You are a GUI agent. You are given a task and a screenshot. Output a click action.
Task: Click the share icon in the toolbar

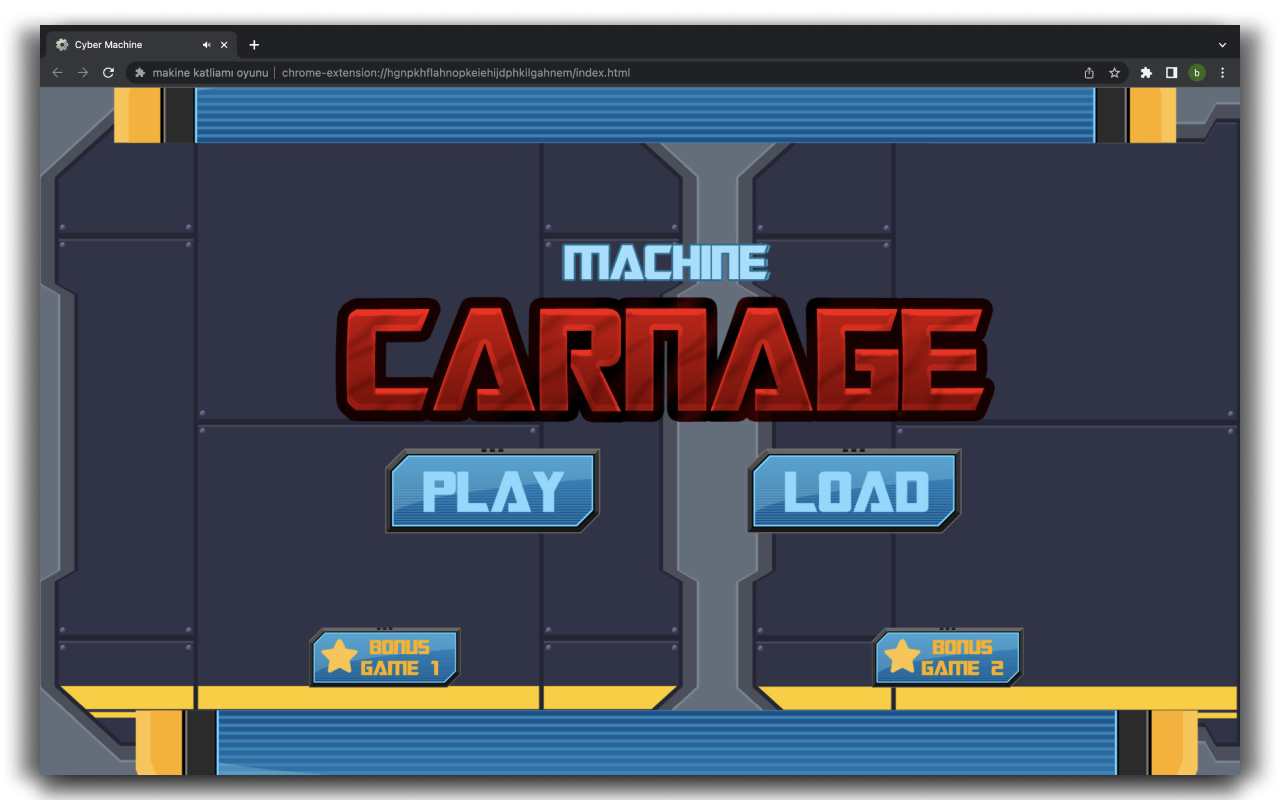coord(1089,72)
